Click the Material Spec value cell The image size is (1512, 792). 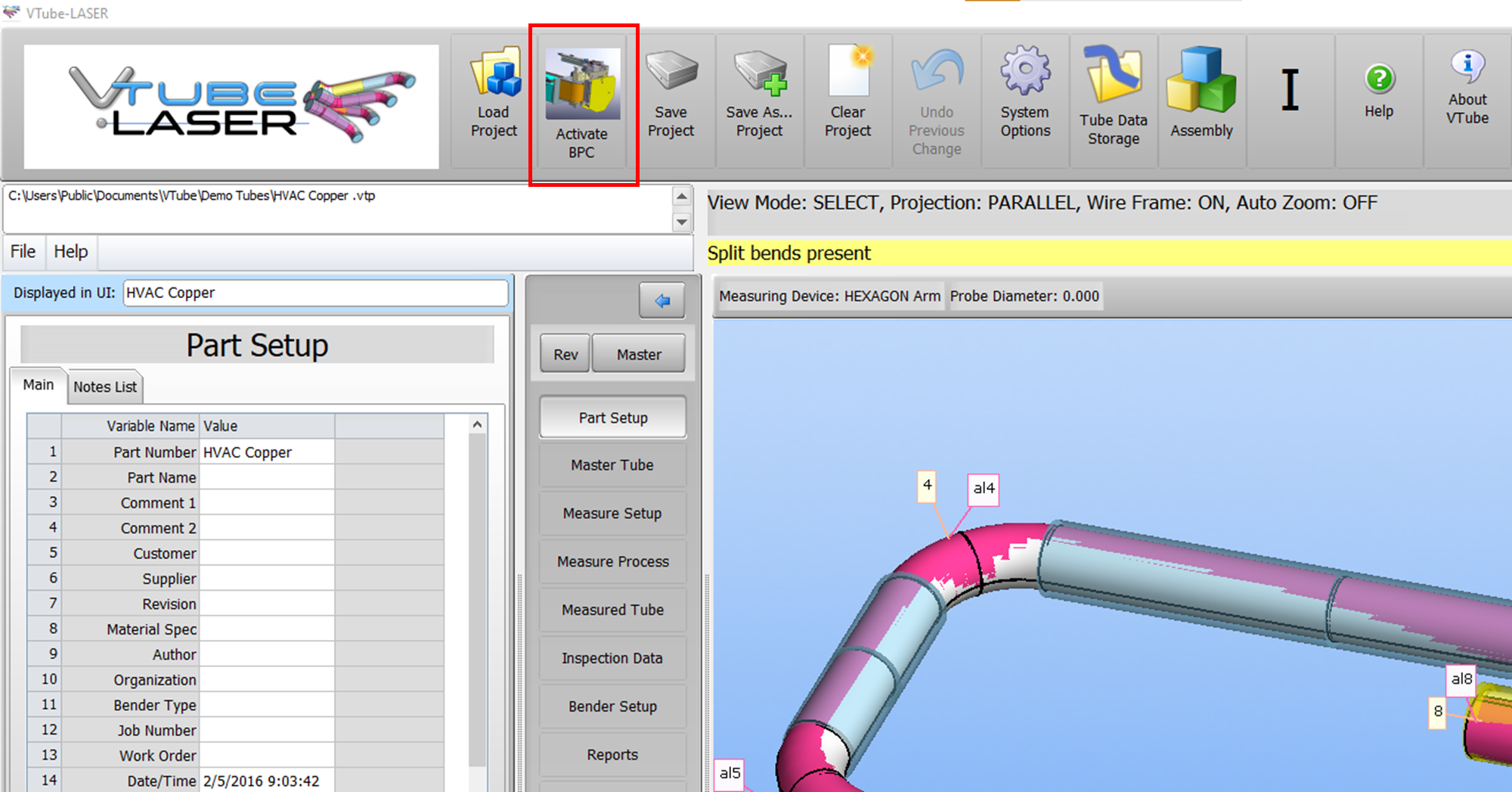click(x=267, y=629)
